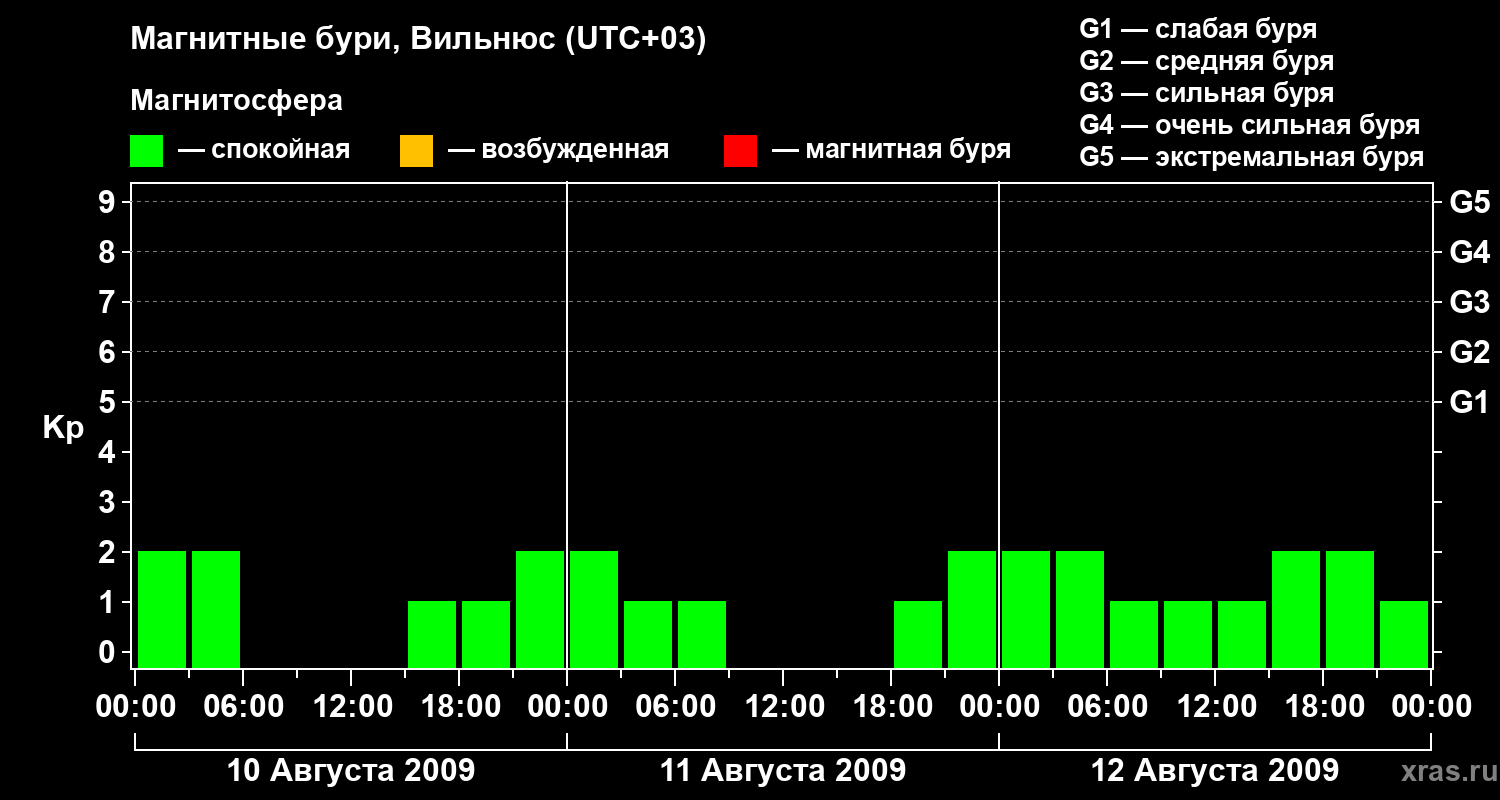1500x800 pixels.
Task: Click the 12 August 12:00–15:00 green bar
Action: click(1242, 634)
